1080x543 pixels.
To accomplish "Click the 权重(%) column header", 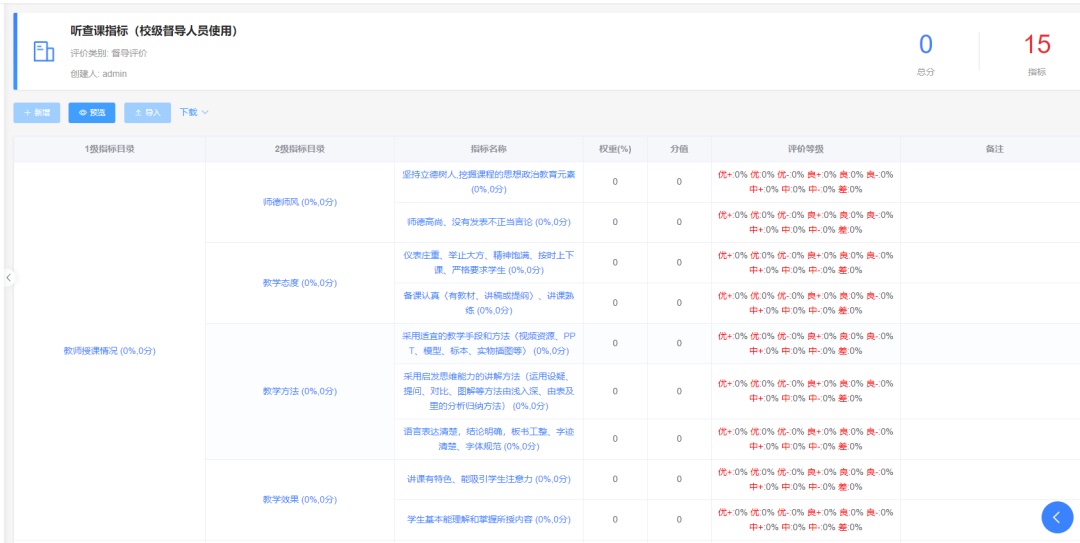I will coord(615,149).
